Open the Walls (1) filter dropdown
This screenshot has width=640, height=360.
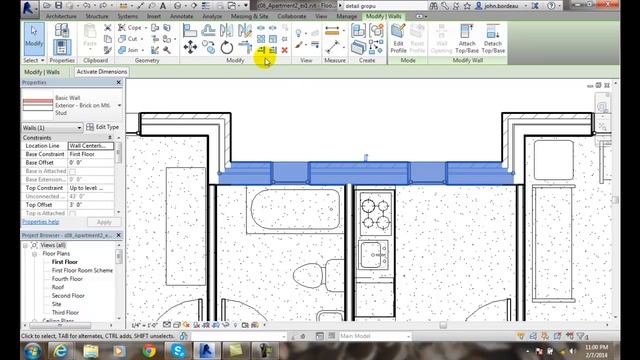pyautogui.click(x=52, y=128)
